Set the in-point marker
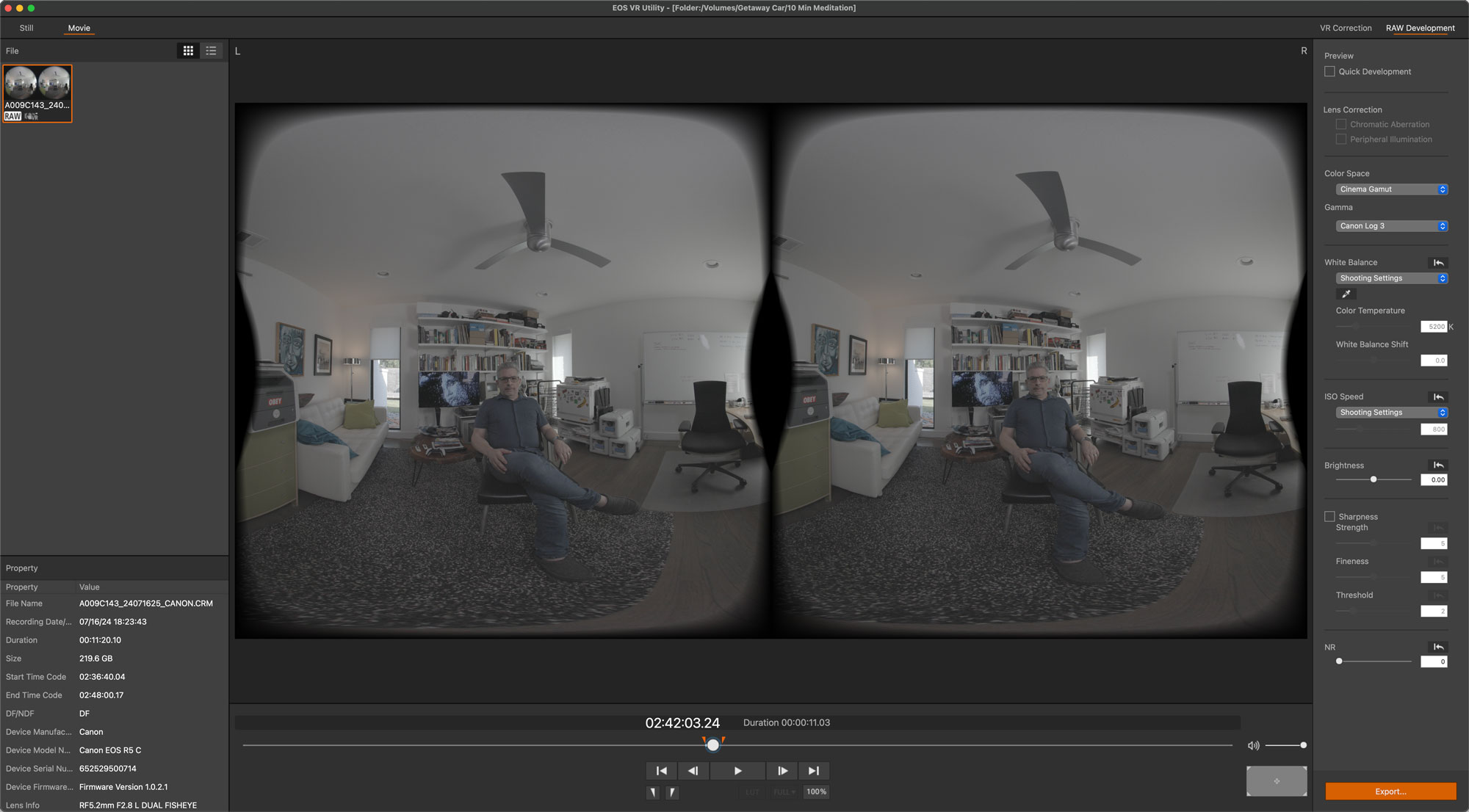 point(652,792)
